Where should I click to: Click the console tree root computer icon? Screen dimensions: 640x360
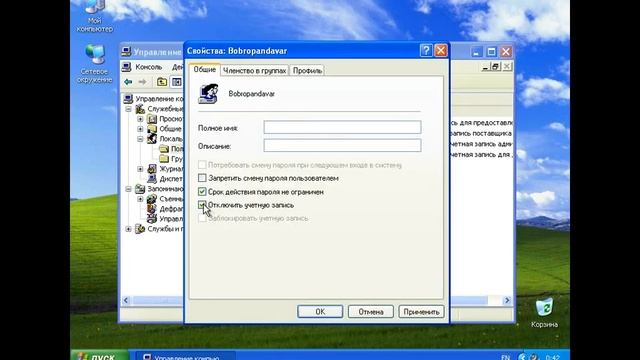pyautogui.click(x=128, y=99)
